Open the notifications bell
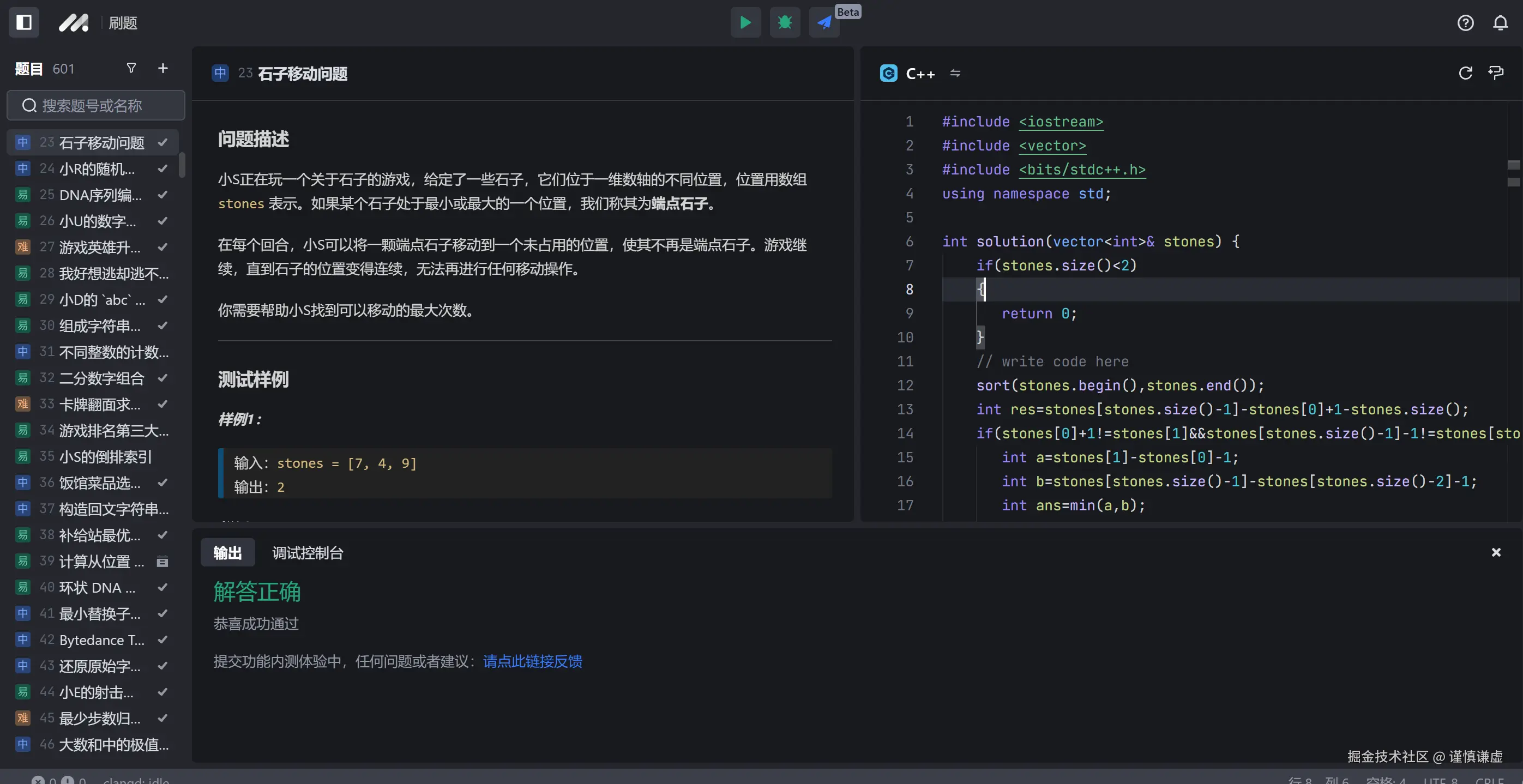 click(1501, 22)
